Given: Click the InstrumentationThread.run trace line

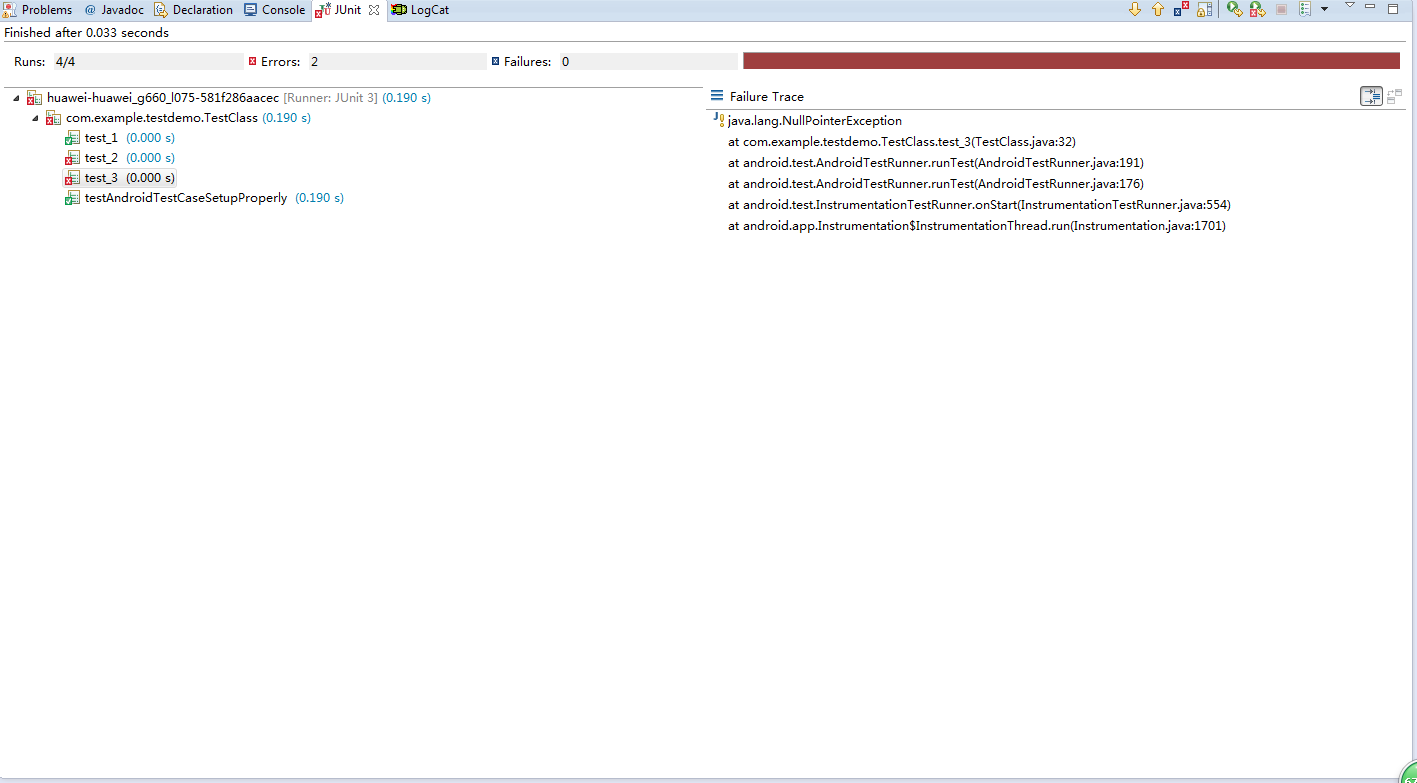Looking at the screenshot, I should [x=977, y=226].
